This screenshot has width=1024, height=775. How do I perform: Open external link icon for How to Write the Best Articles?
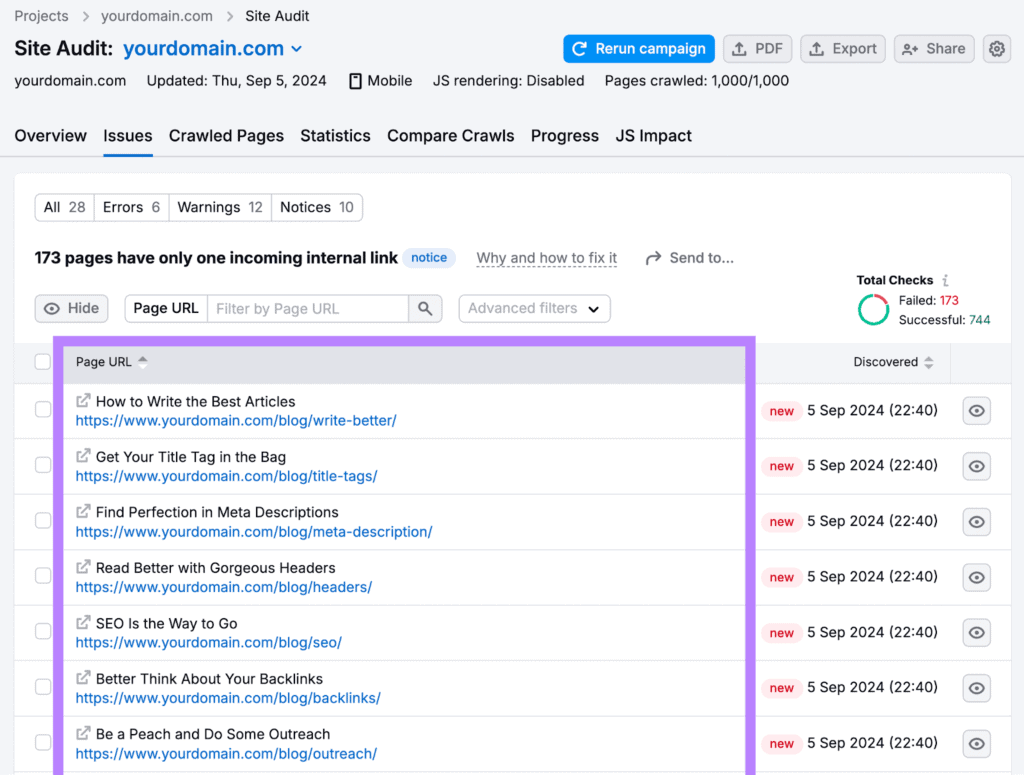tap(84, 401)
